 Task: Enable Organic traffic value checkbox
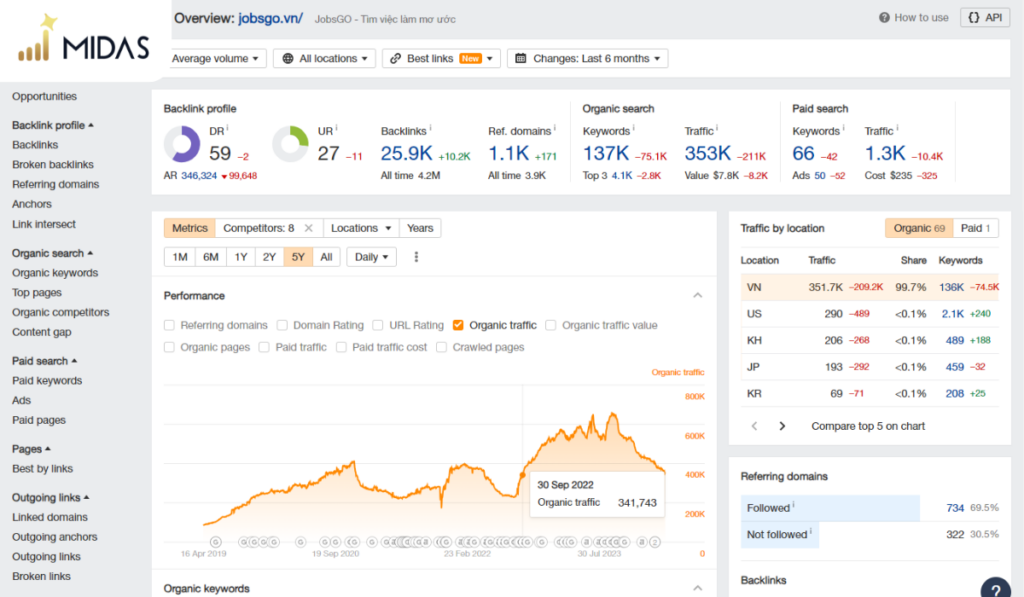551,325
